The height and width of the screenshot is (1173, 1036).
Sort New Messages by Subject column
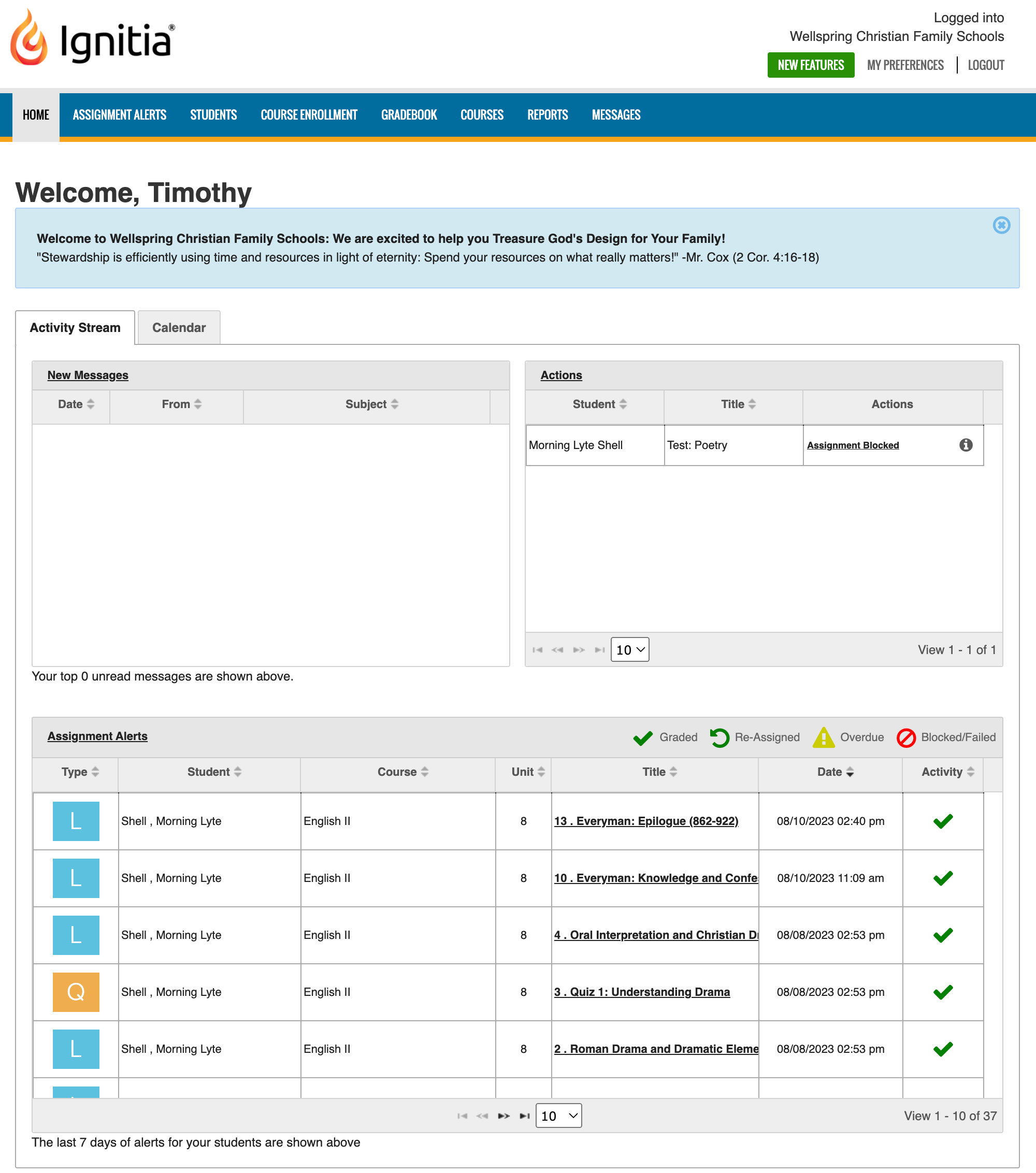(371, 404)
